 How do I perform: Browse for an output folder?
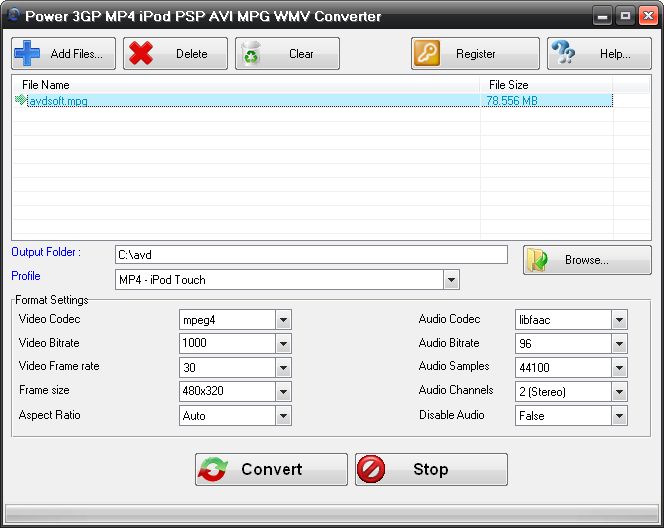click(587, 260)
